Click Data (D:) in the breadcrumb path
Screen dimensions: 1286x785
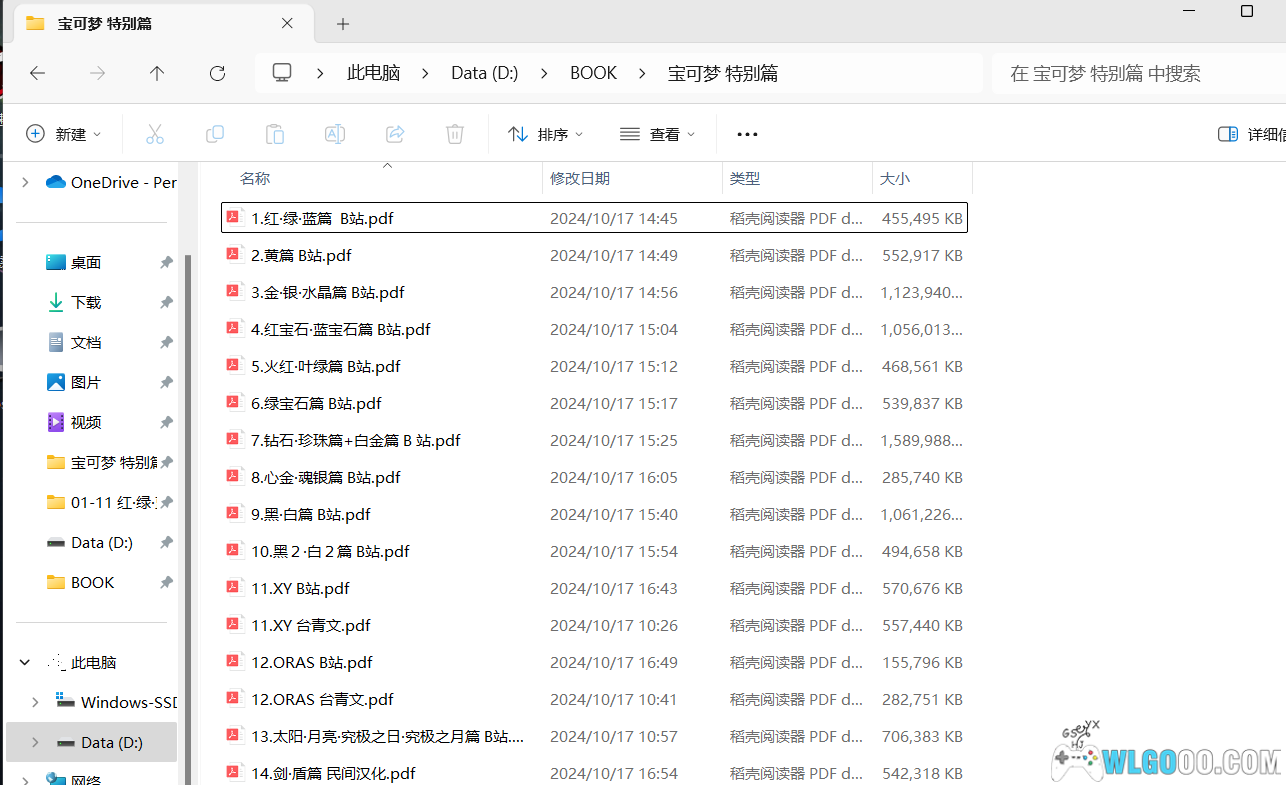pos(484,72)
